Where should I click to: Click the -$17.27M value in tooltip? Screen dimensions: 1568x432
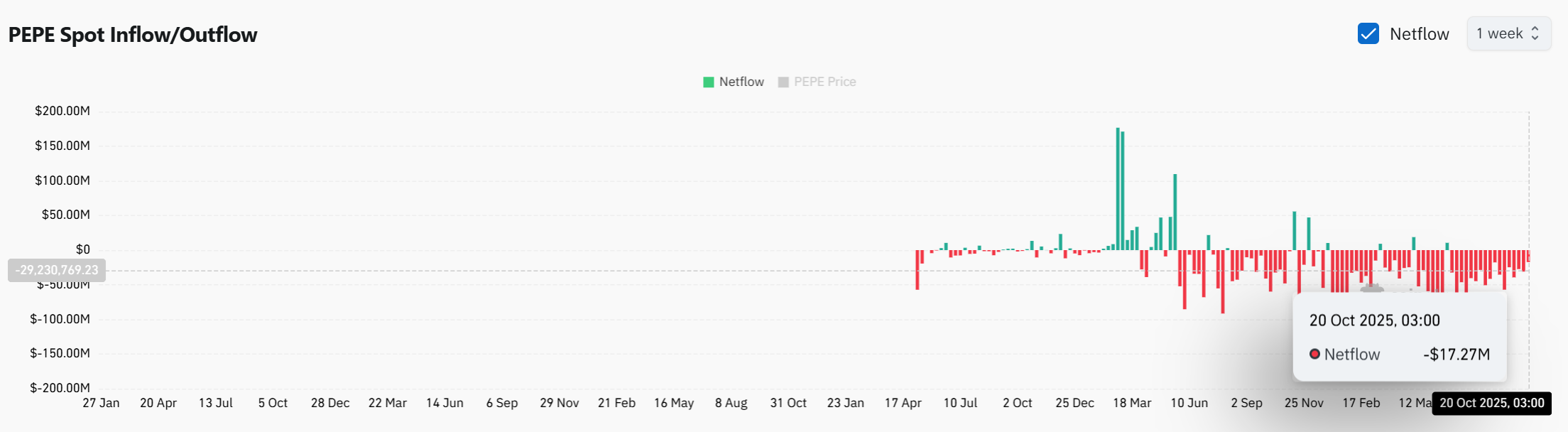1456,354
